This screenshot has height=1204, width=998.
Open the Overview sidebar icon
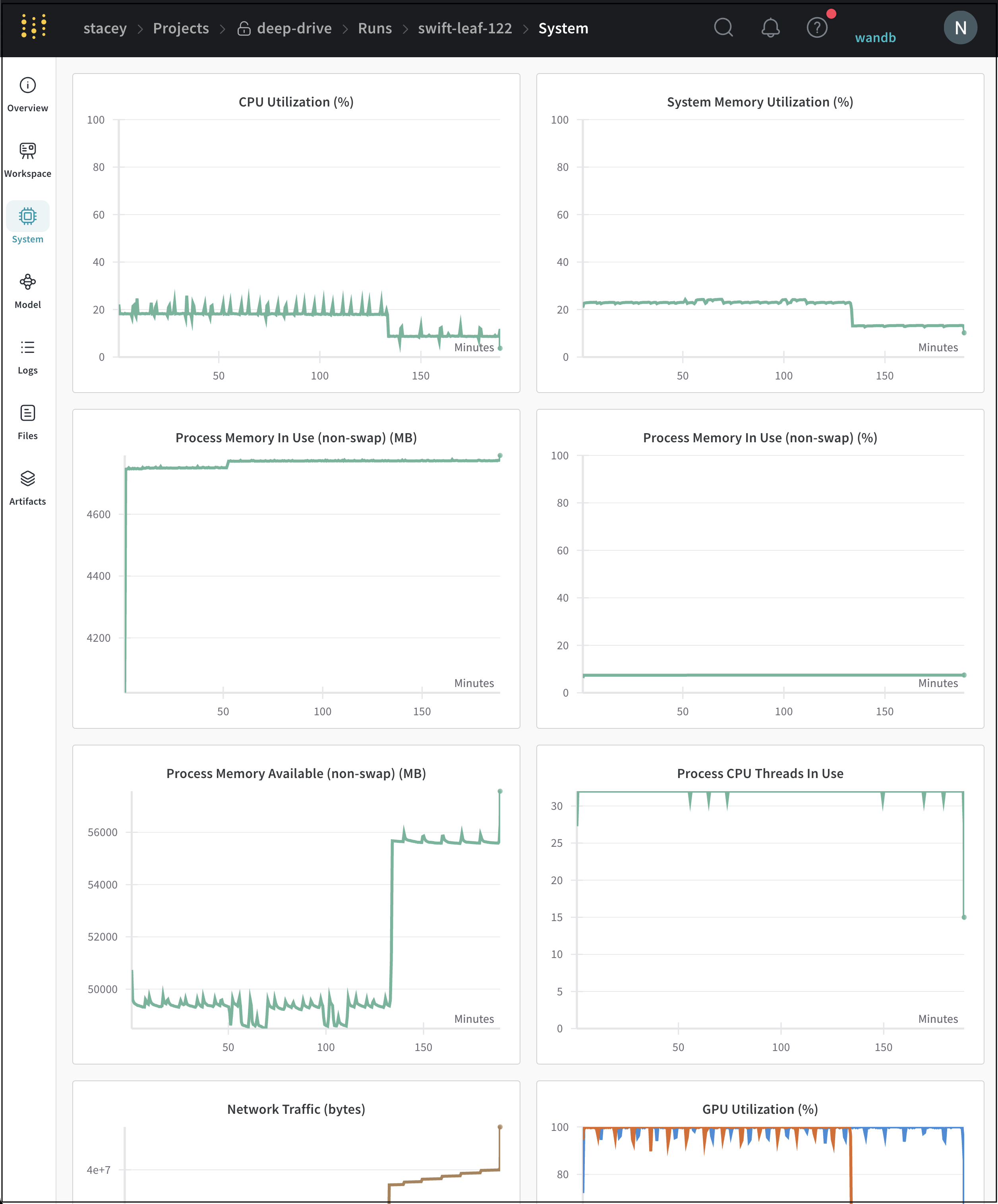27,85
